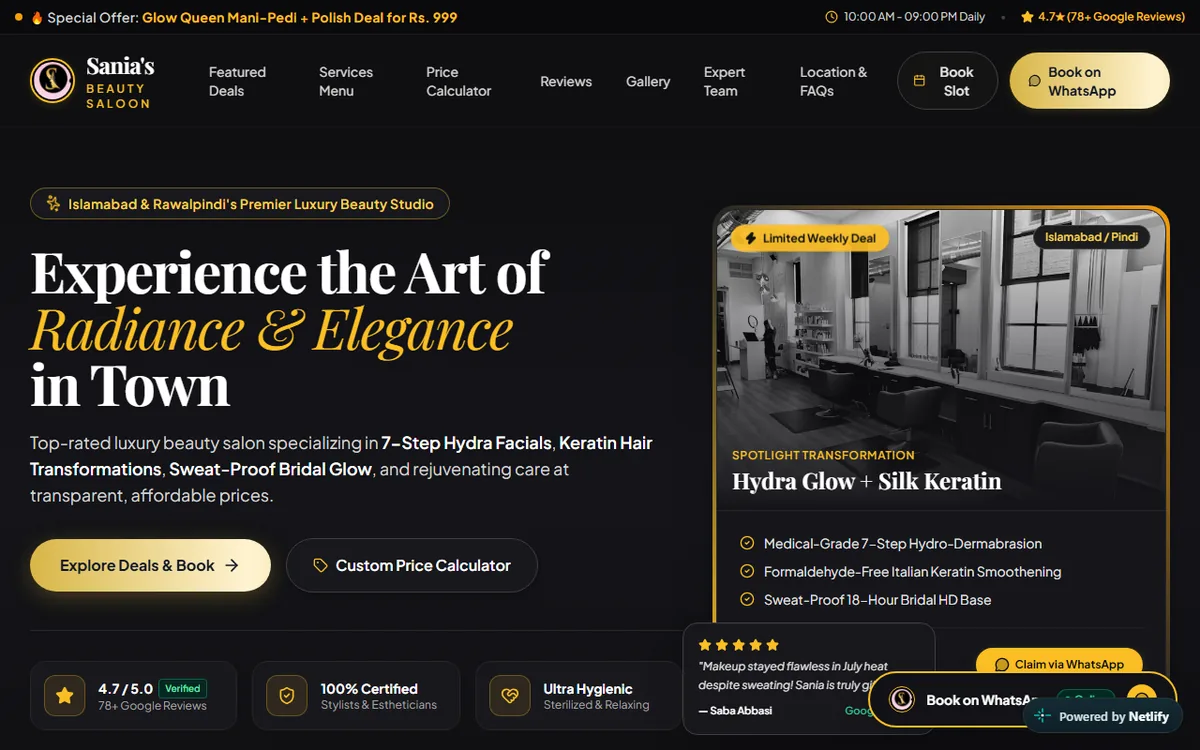The width and height of the screenshot is (1200, 750).
Task: Go to the Expert Team section
Action: (724, 81)
